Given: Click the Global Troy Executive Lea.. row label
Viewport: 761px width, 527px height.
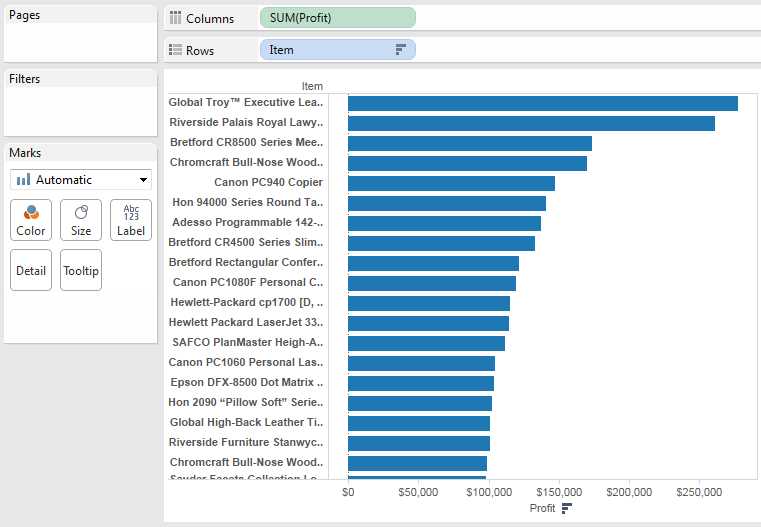Looking at the screenshot, I should [246, 102].
